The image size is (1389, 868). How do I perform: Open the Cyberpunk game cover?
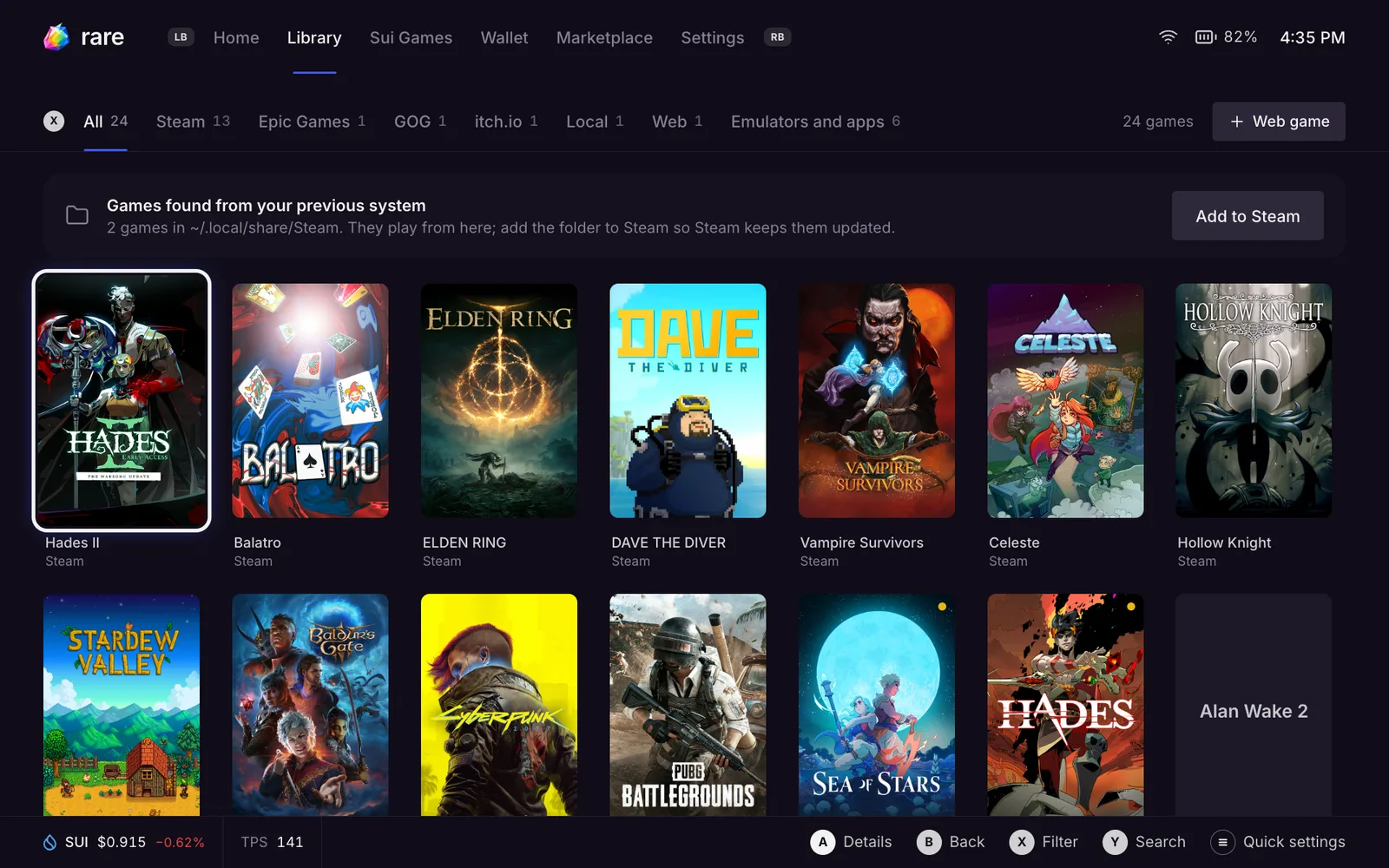[499, 705]
